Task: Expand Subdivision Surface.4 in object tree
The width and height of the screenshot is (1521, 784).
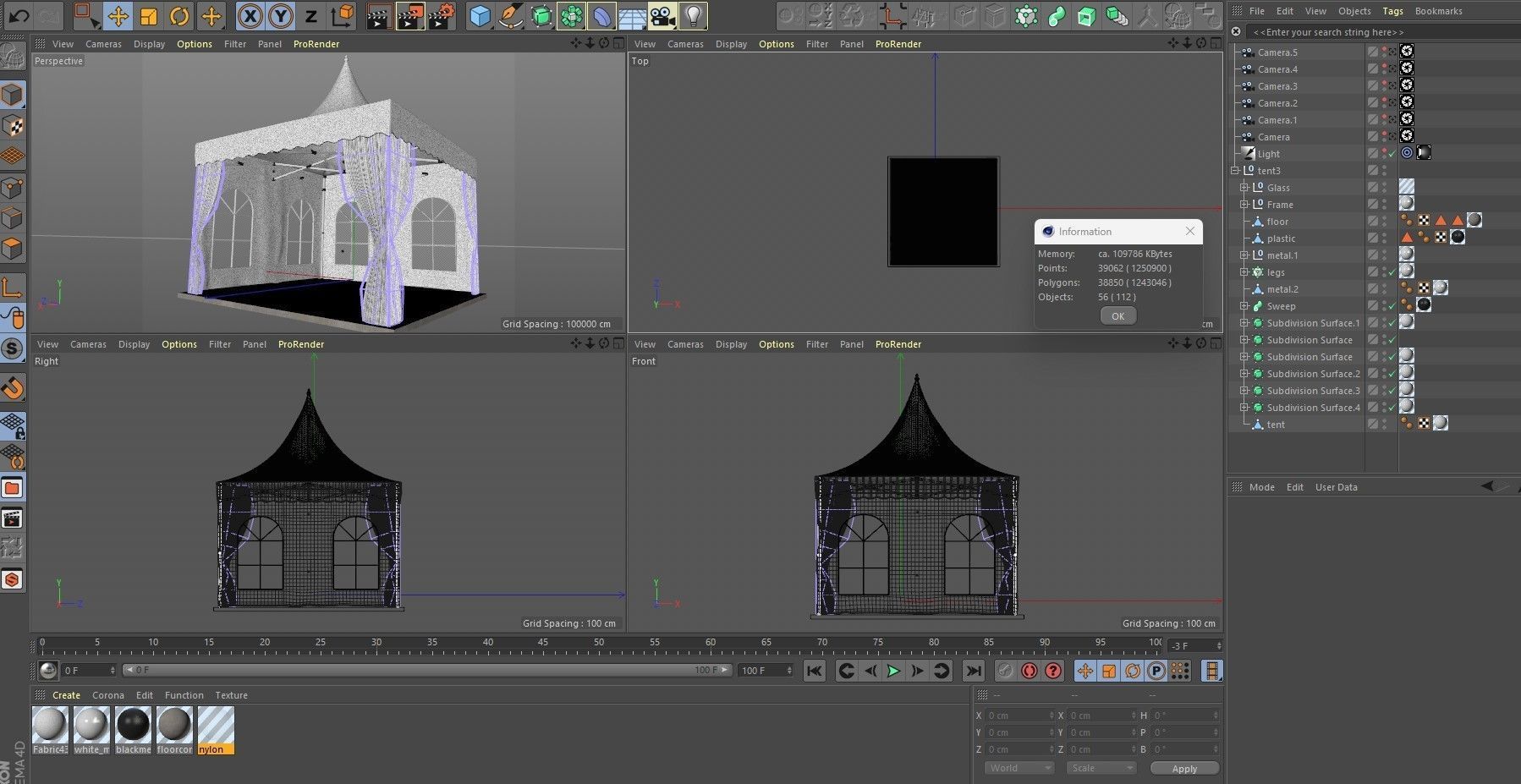Action: [x=1244, y=408]
